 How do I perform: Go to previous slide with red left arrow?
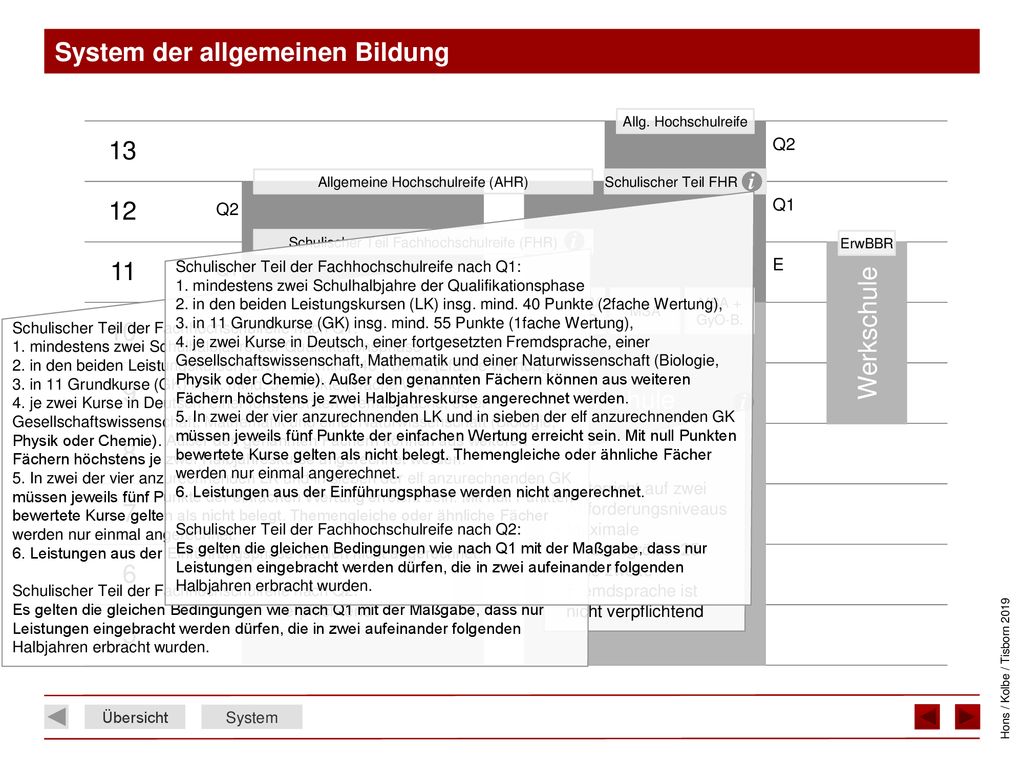click(x=927, y=716)
